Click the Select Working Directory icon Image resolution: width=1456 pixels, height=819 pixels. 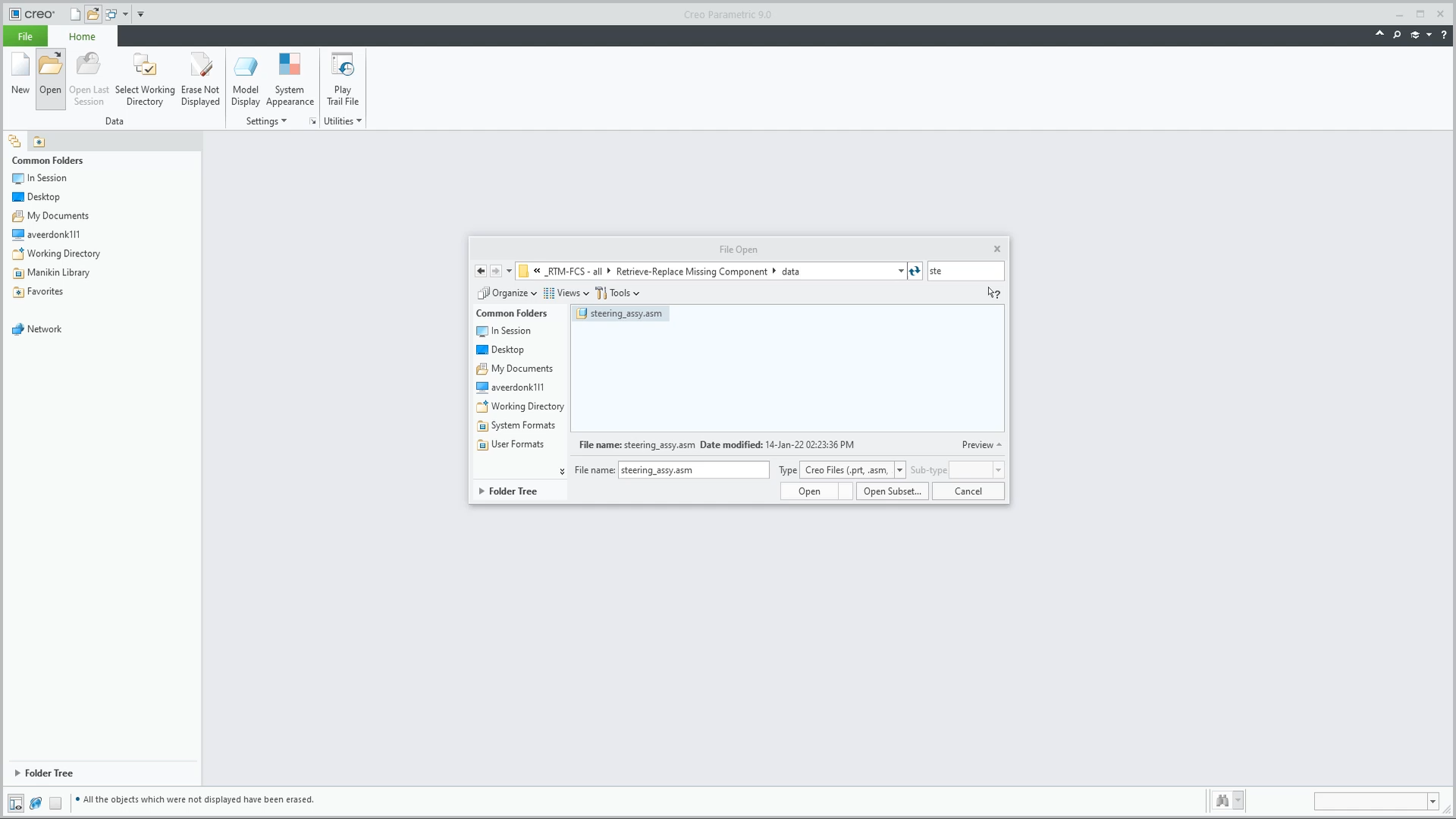(144, 72)
